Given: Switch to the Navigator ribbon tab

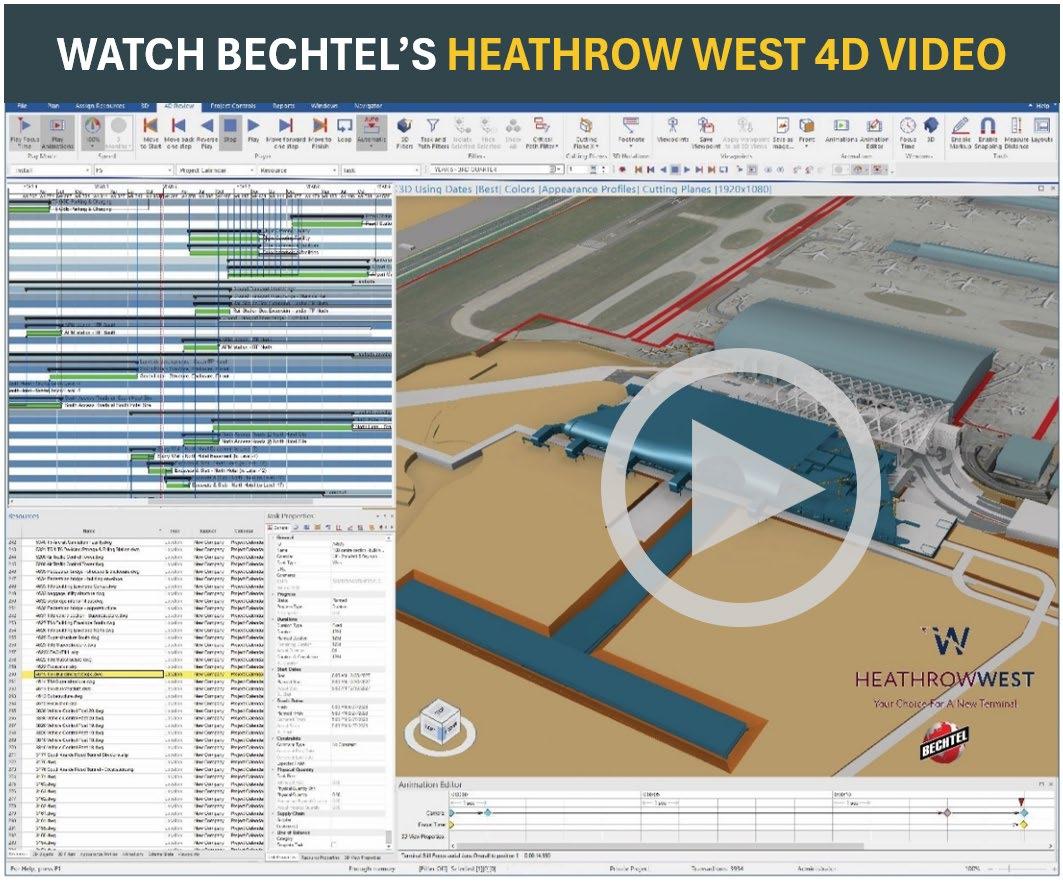Looking at the screenshot, I should pyautogui.click(x=368, y=106).
